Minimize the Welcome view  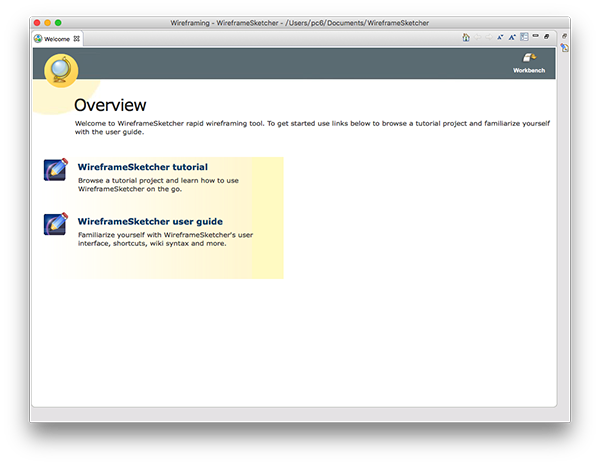(x=535, y=36)
